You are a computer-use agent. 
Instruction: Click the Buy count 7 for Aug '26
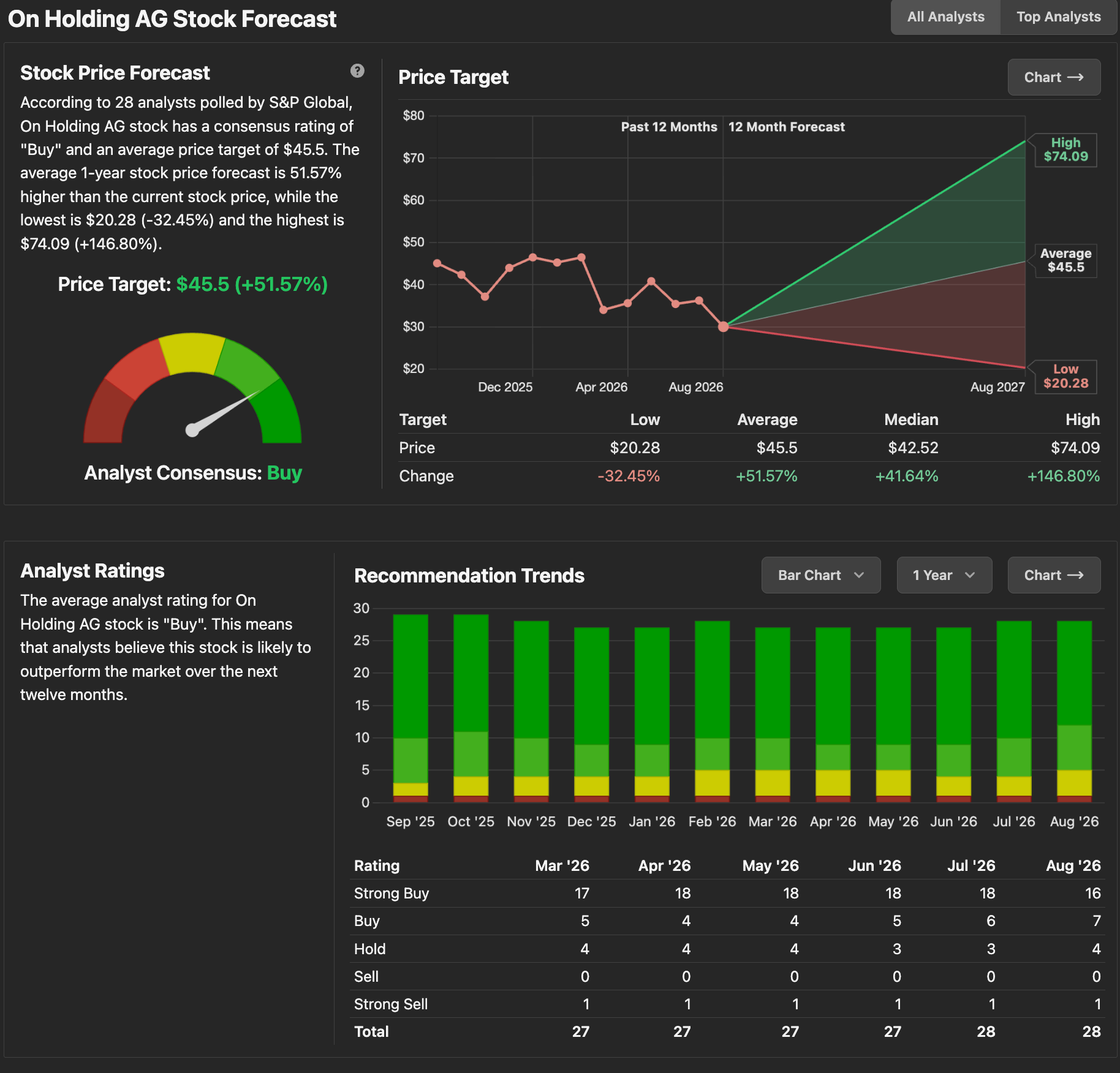tap(1097, 921)
